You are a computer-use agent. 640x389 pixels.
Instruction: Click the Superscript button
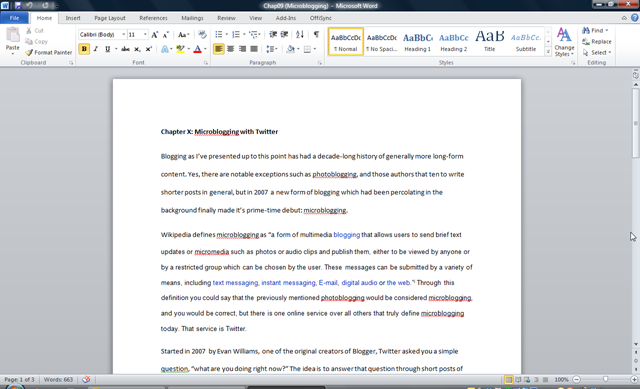point(149,49)
